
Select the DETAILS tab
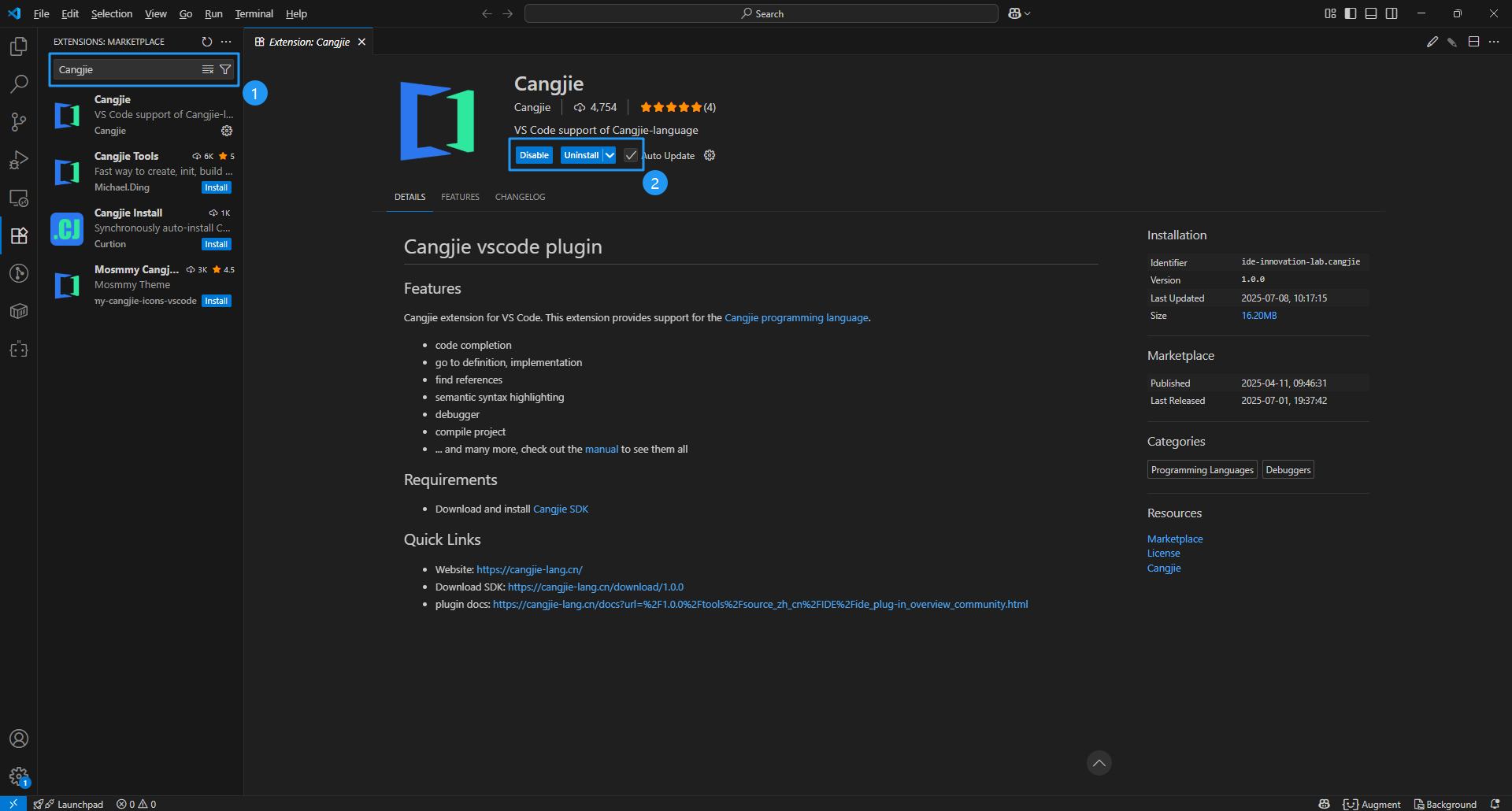tap(409, 197)
